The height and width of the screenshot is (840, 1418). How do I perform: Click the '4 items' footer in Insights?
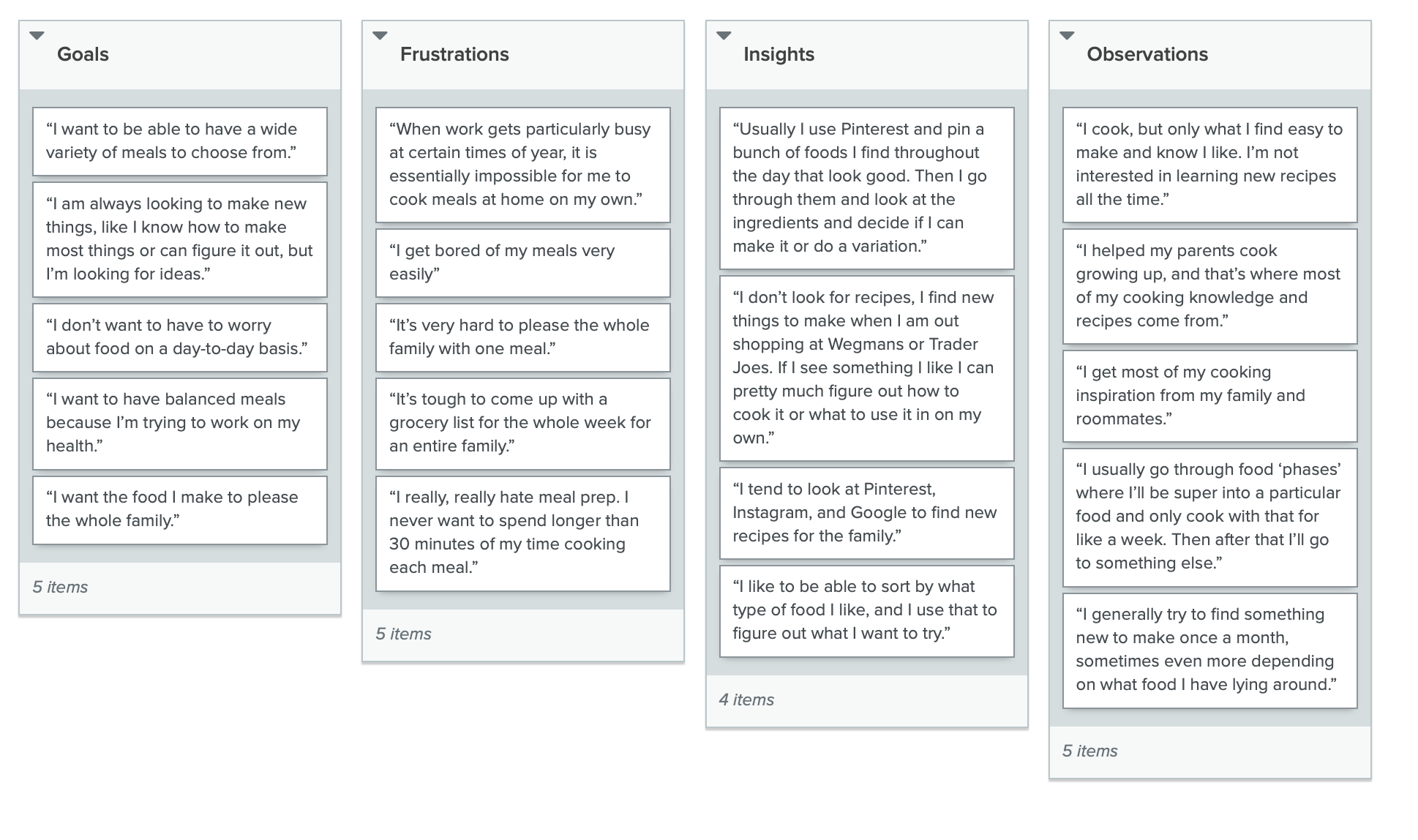(746, 700)
